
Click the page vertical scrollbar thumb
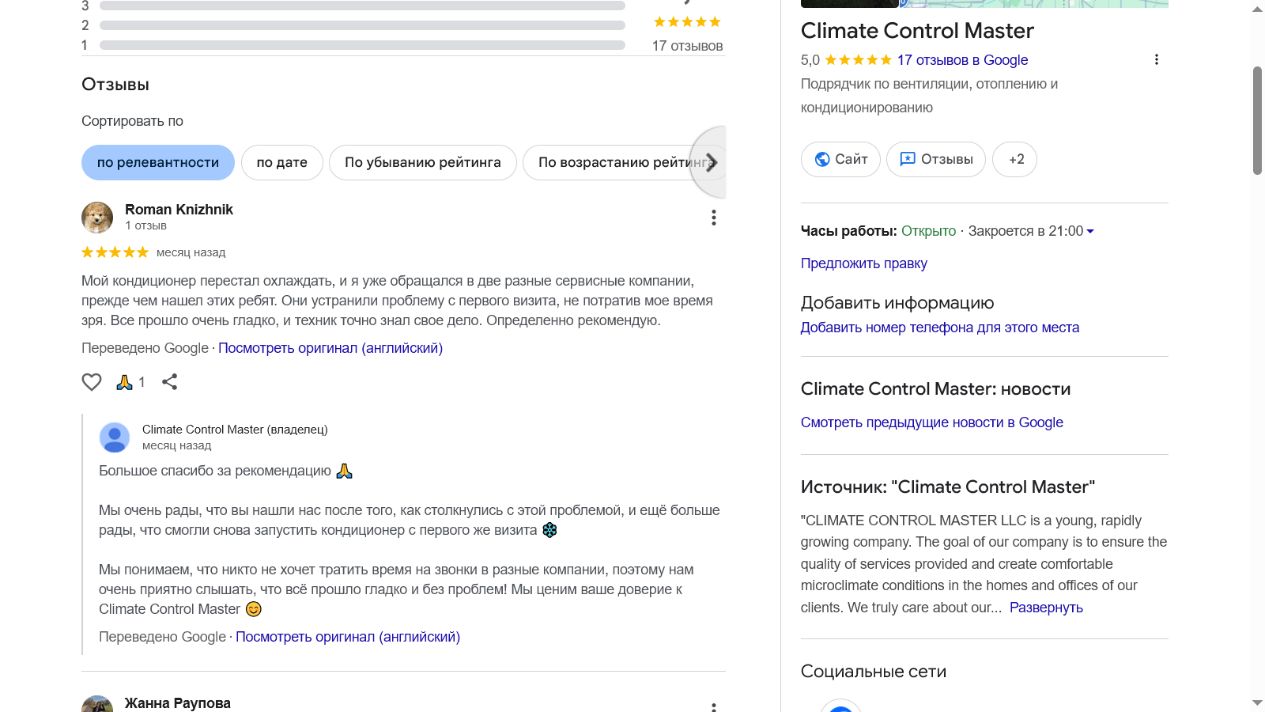pyautogui.click(x=1258, y=120)
